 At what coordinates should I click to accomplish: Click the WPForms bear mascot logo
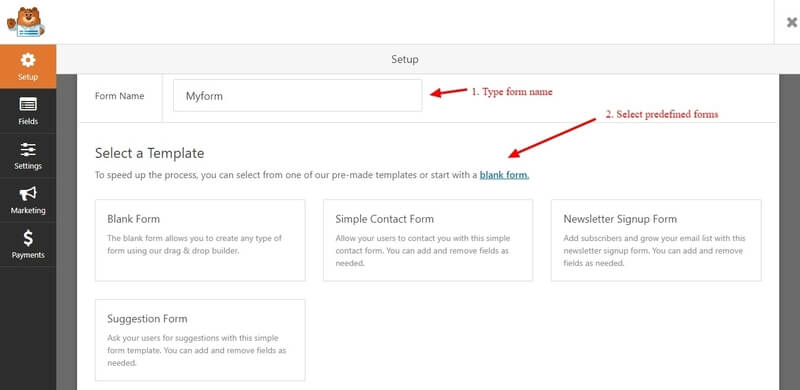26,22
